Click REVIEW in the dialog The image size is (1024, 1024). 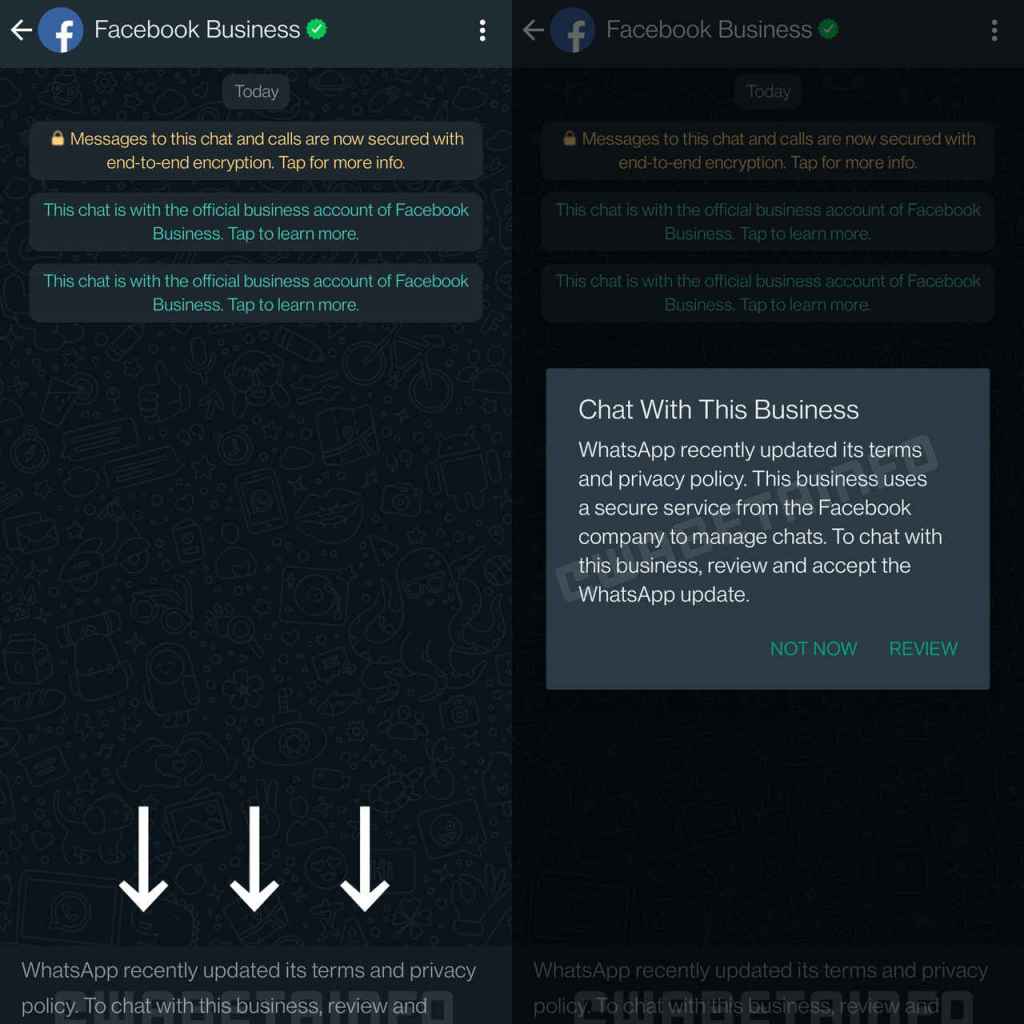click(x=923, y=648)
